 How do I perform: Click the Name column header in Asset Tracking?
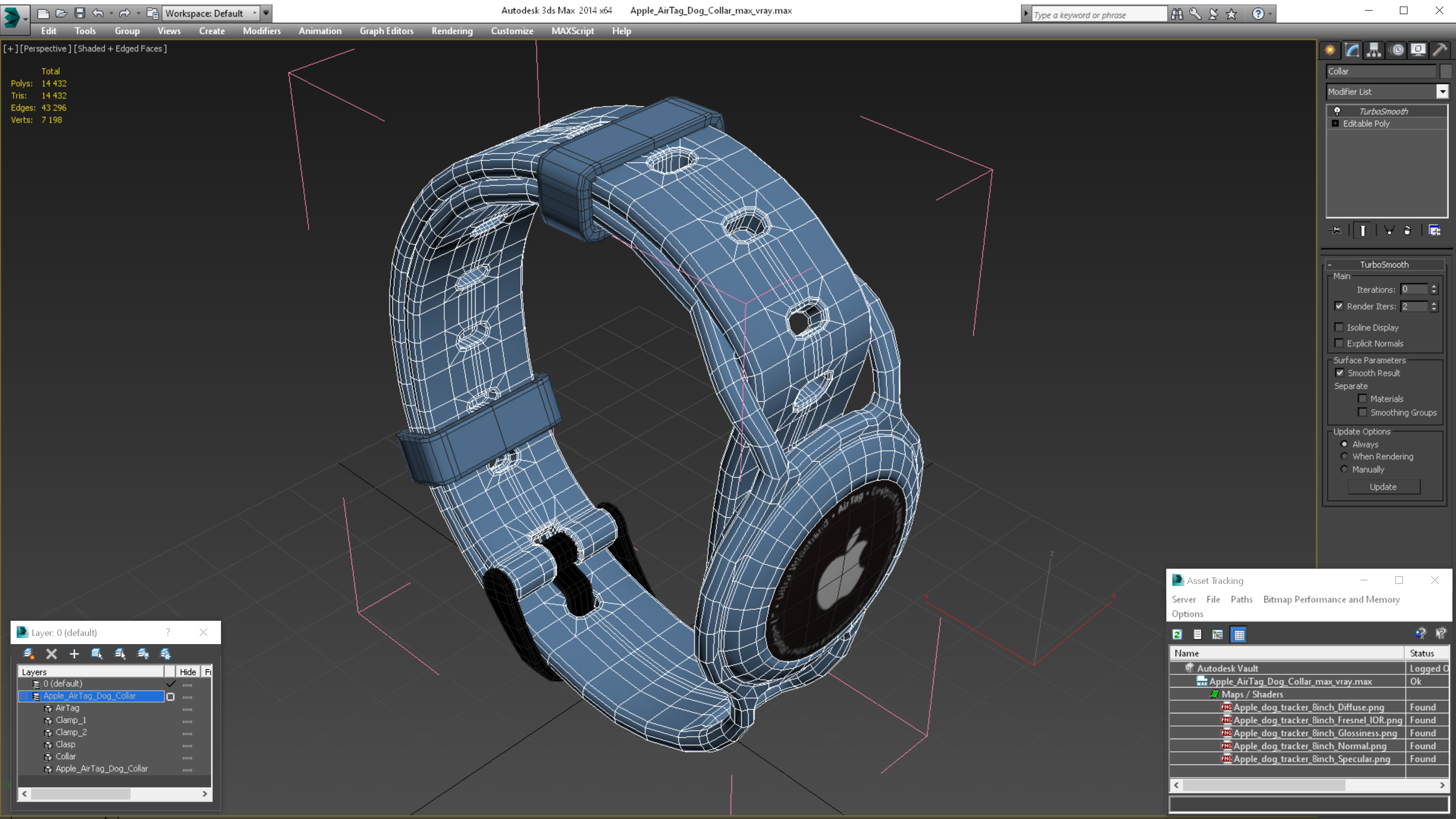(x=1287, y=653)
